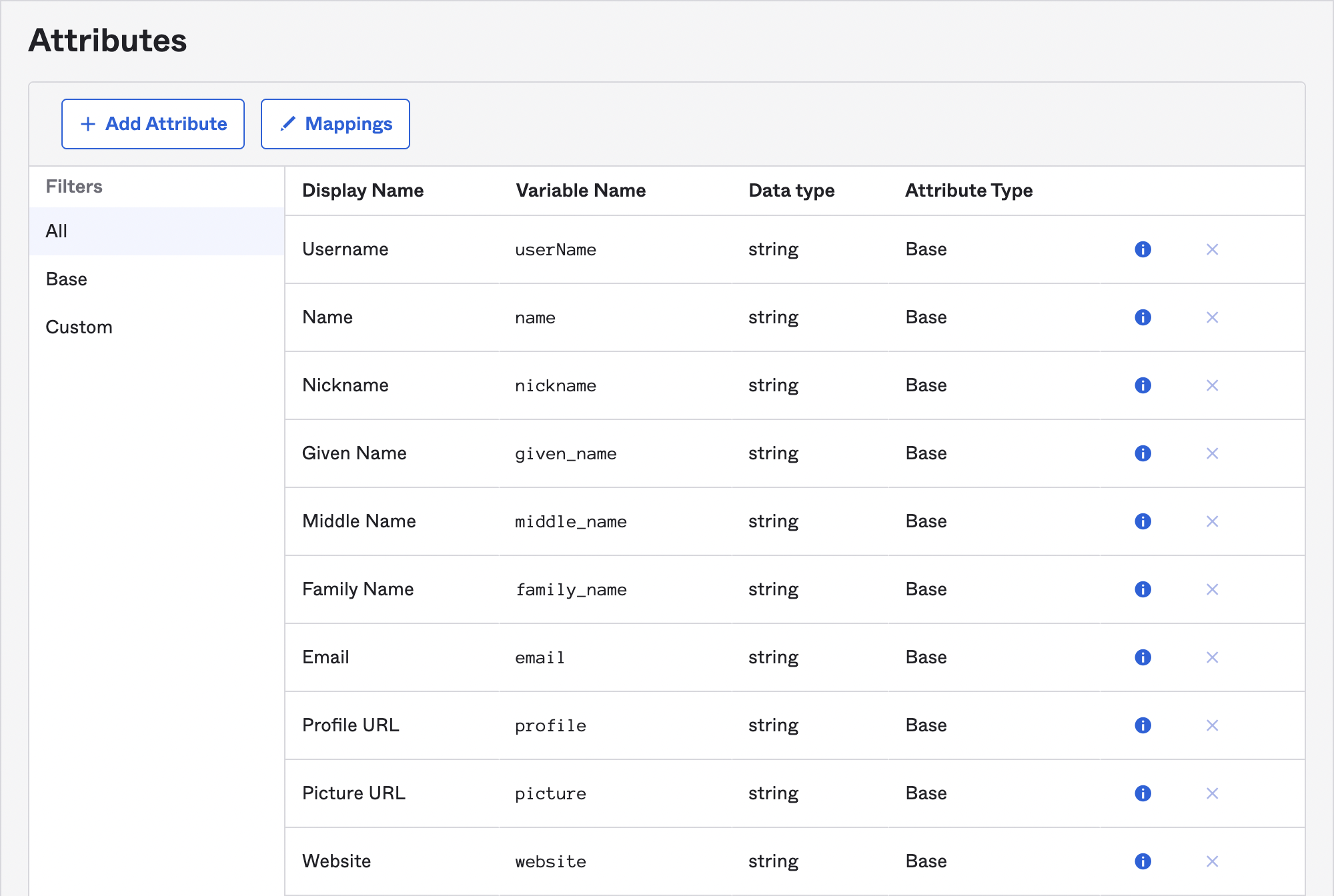This screenshot has height=896, width=1334.
Task: View info for the Given Name attribute
Action: (x=1143, y=453)
